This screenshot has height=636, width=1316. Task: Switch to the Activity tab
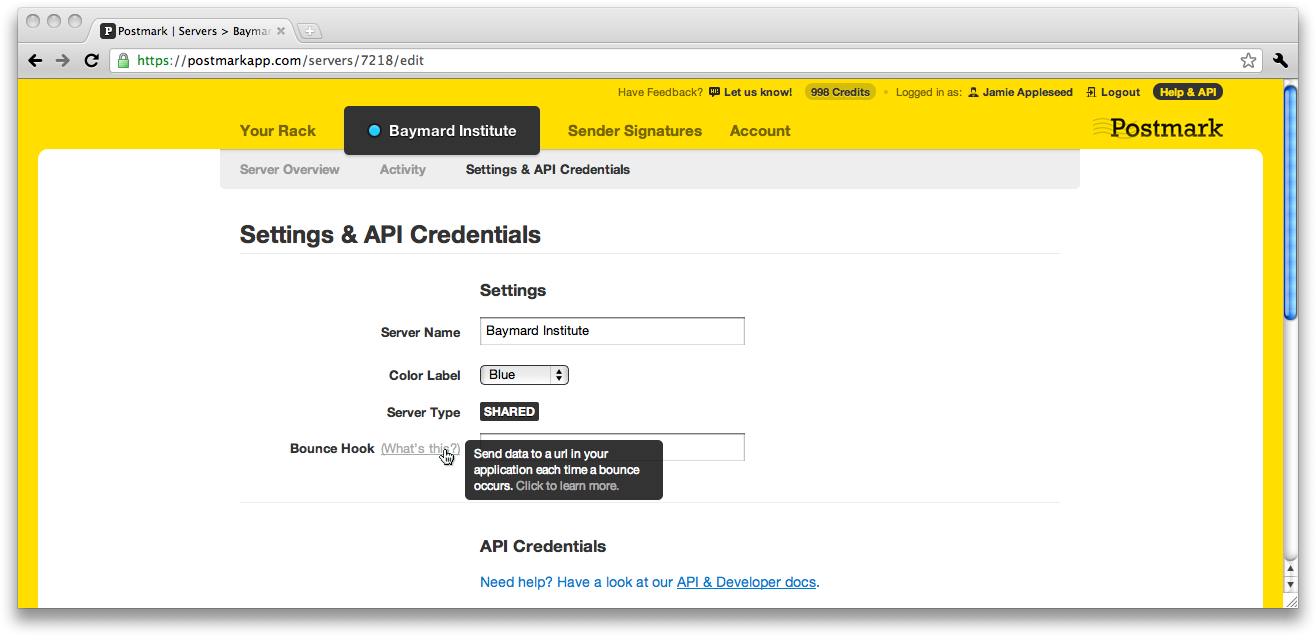(x=402, y=169)
